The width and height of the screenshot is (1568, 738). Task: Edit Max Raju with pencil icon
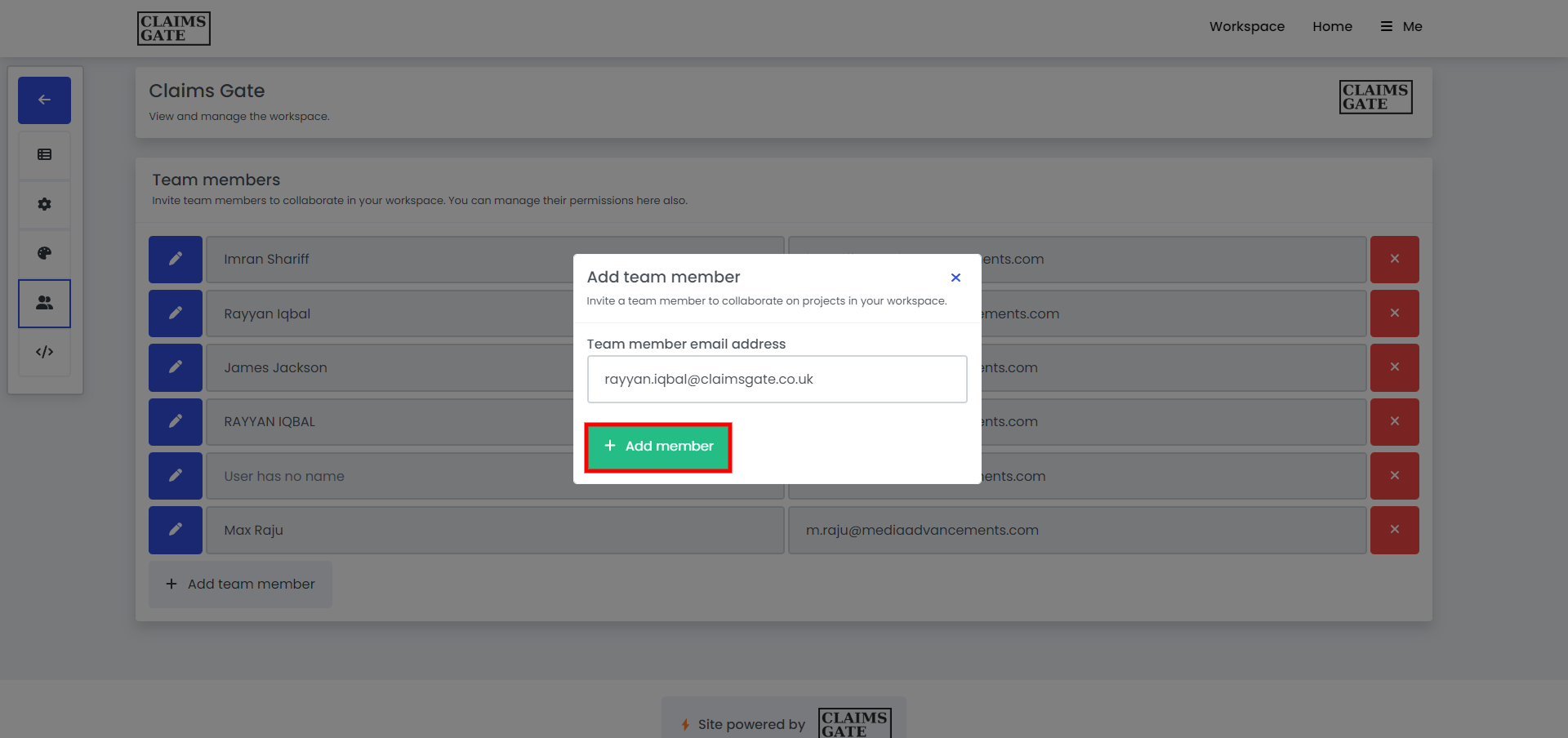(175, 531)
